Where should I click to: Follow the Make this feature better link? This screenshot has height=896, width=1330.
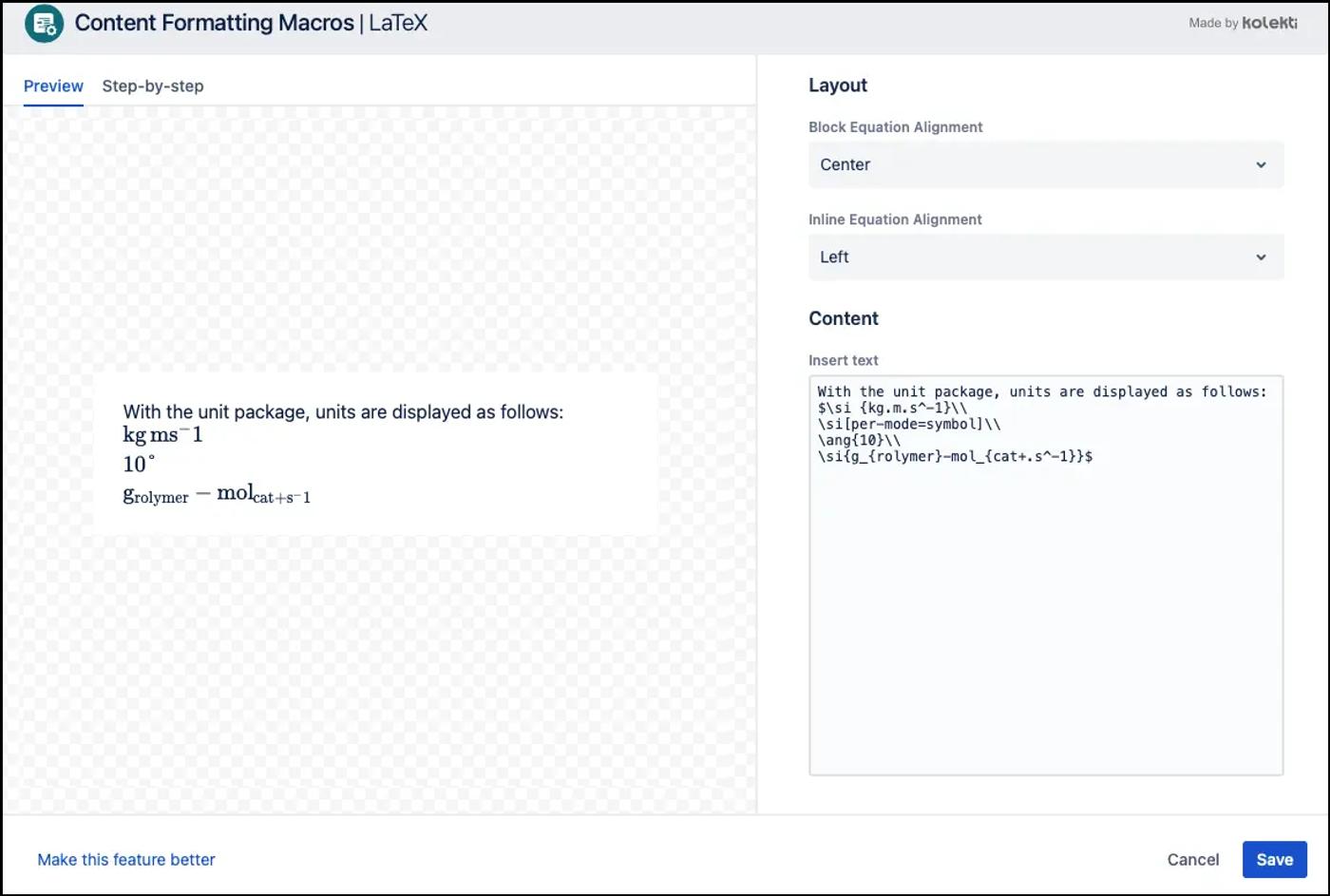coord(126,859)
